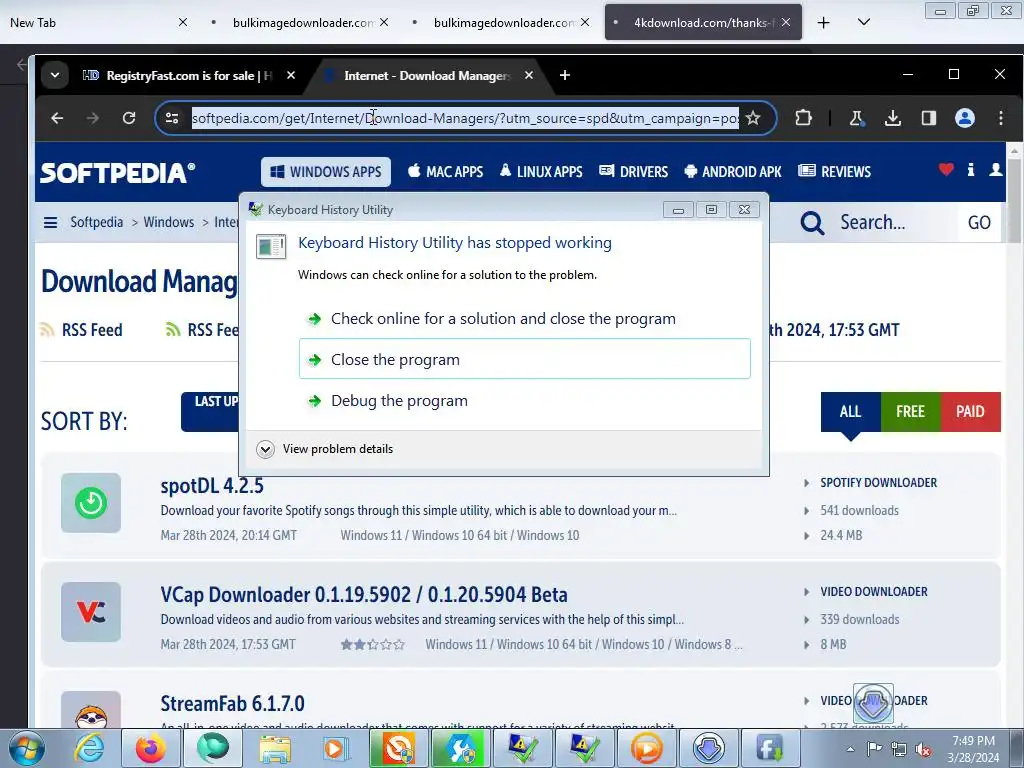This screenshot has width=1024, height=768.
Task: Open Chrome three-dot menu
Action: click(1000, 118)
